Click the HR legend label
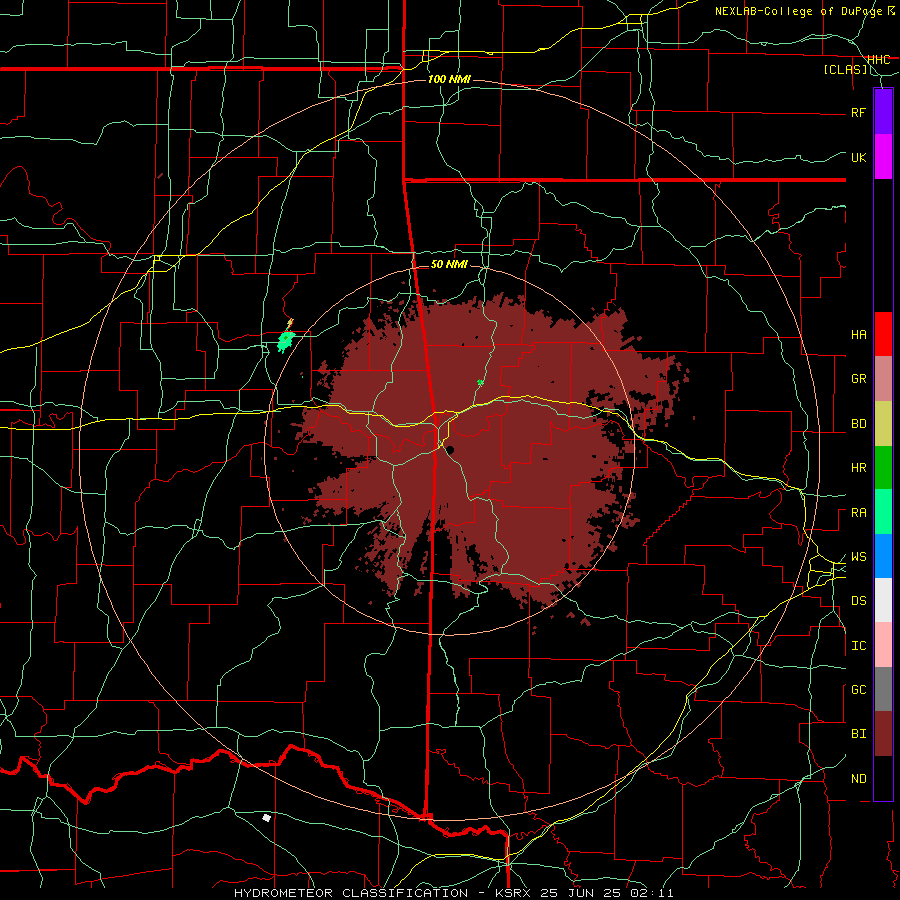The image size is (900, 900). [x=858, y=468]
